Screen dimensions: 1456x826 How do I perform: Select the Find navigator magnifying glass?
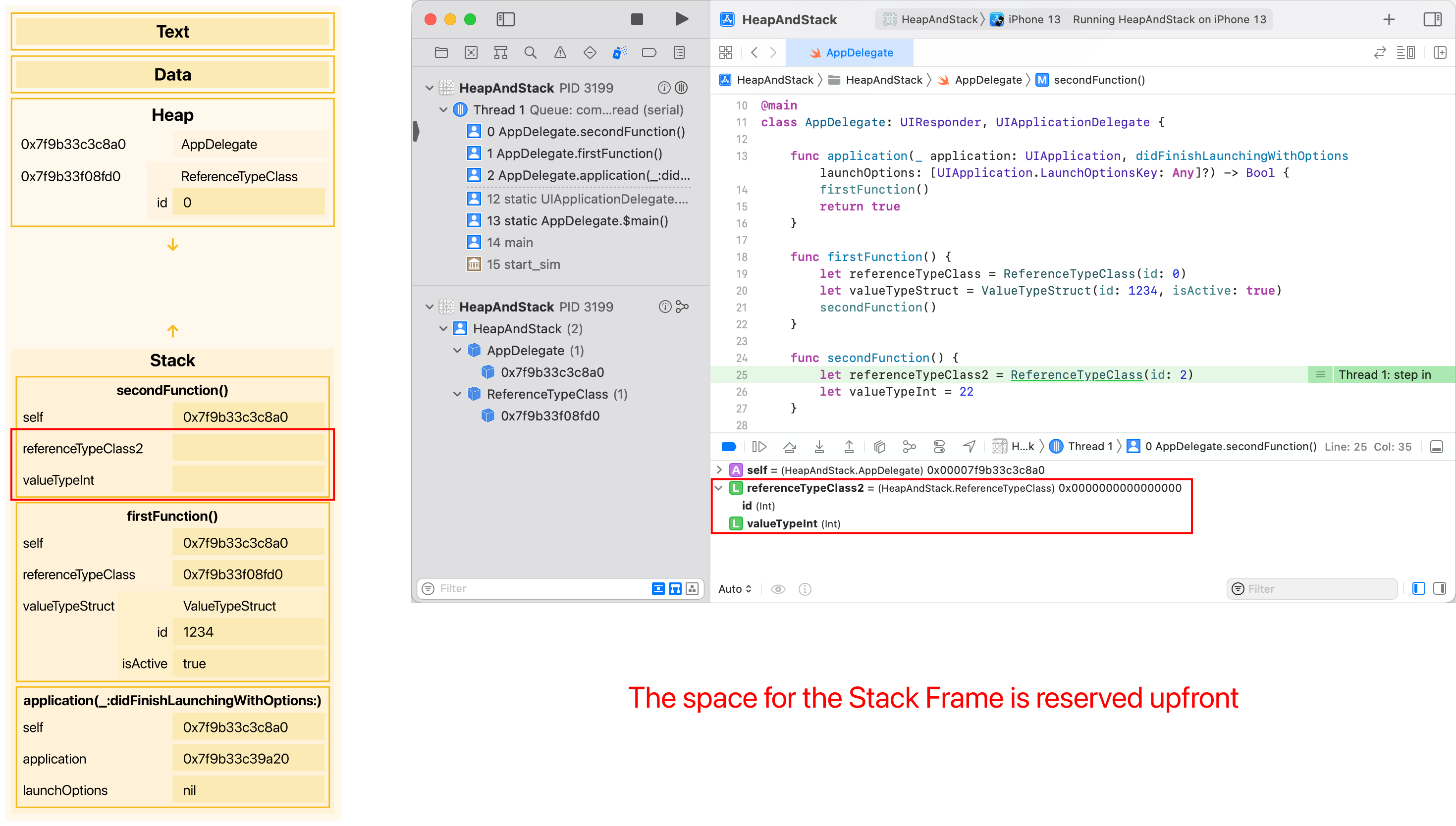click(530, 52)
